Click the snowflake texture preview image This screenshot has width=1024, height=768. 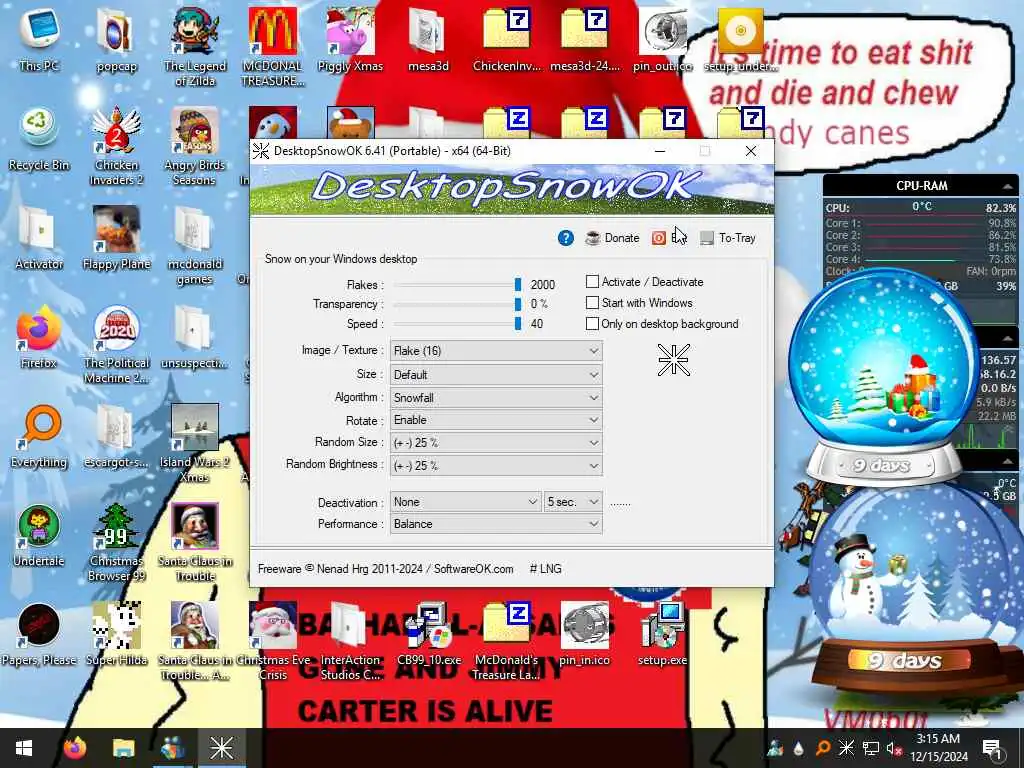click(673, 359)
